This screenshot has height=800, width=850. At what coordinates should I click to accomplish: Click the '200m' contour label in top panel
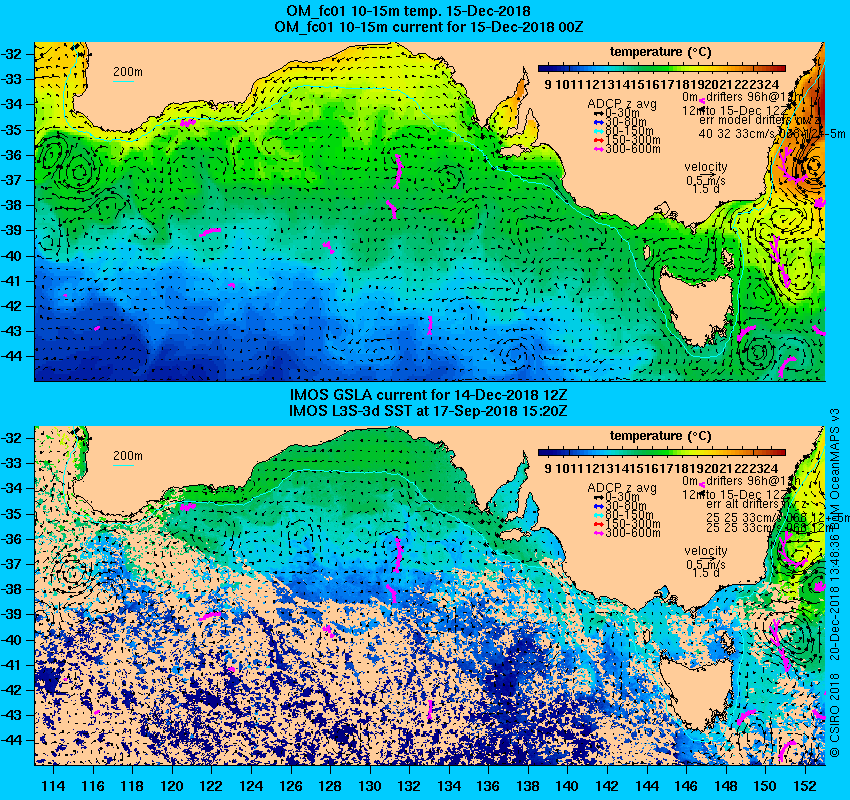coord(128,72)
